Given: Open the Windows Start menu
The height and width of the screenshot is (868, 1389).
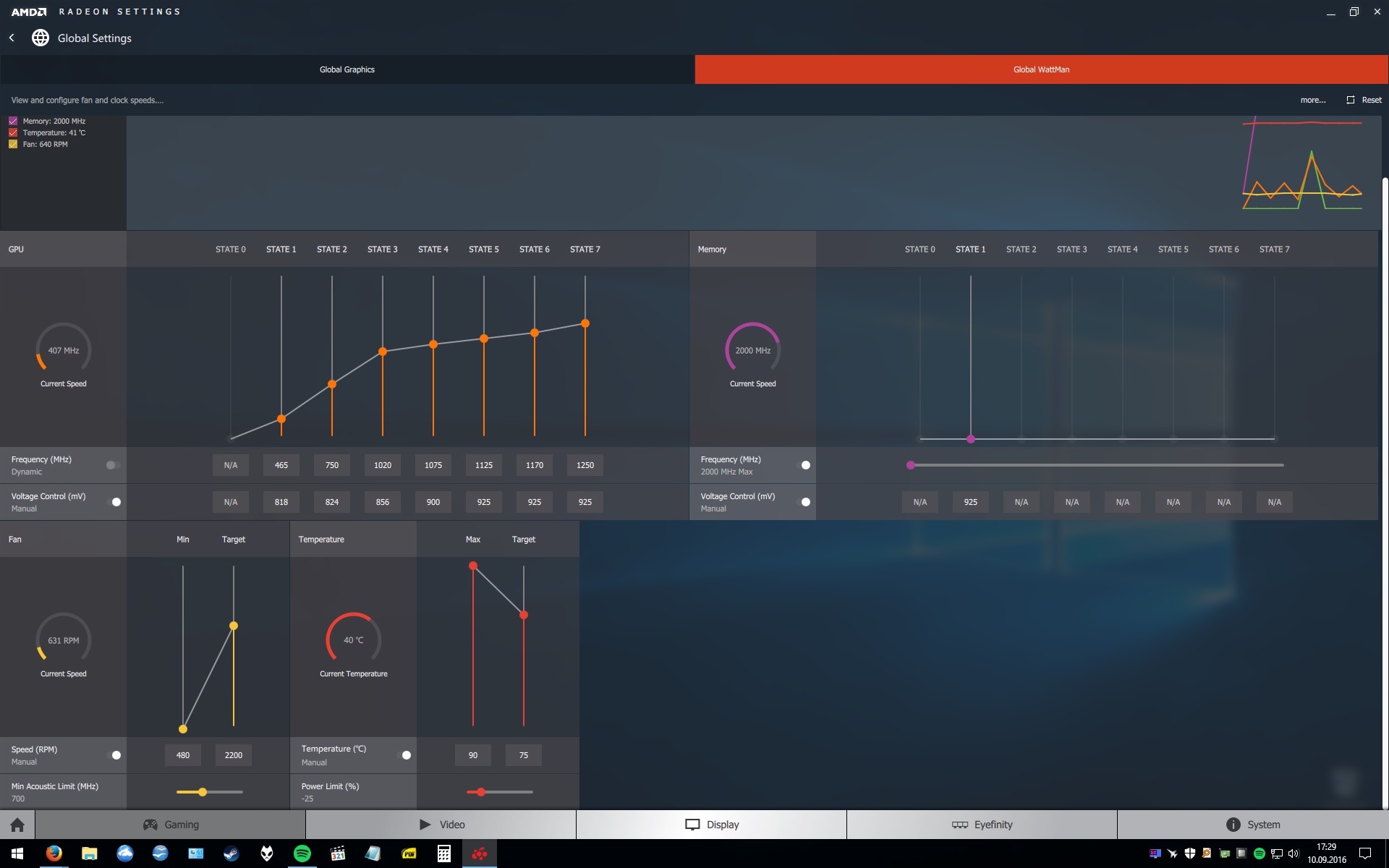Looking at the screenshot, I should pos(17,854).
